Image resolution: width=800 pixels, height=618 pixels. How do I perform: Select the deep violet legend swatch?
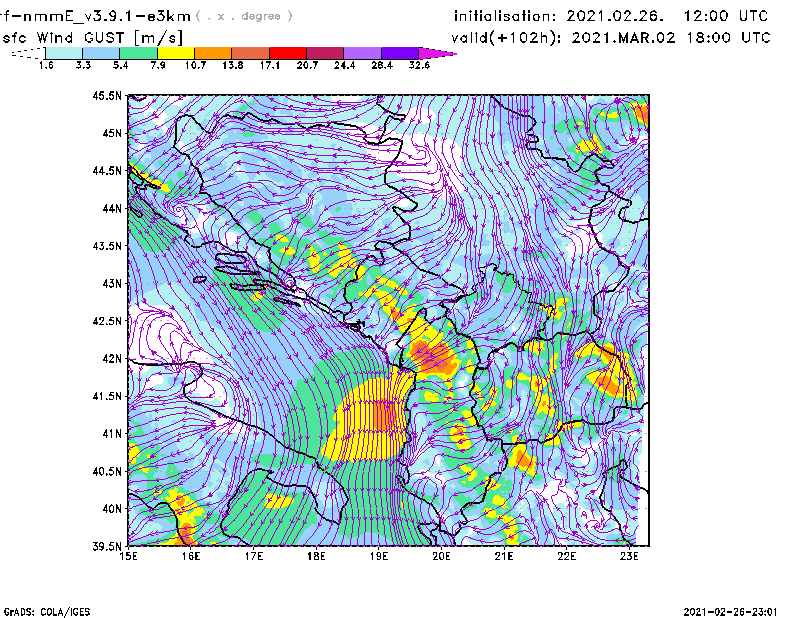(x=399, y=53)
